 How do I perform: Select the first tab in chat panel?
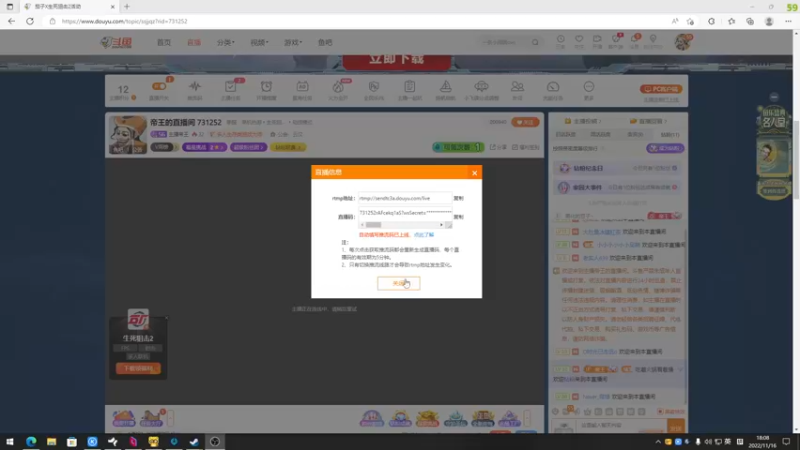click(x=565, y=135)
